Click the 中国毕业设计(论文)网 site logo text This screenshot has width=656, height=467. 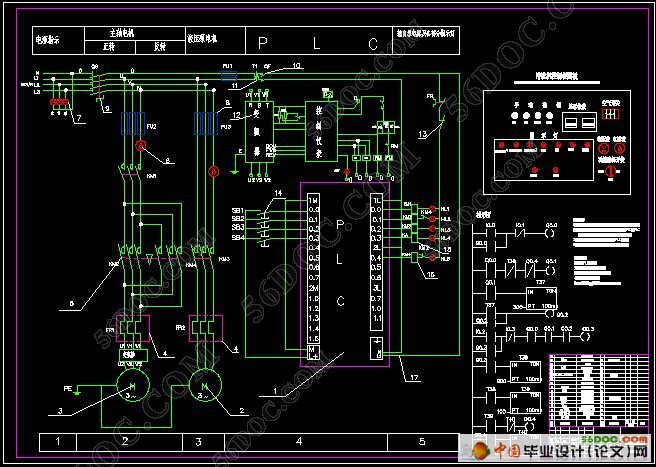click(565, 454)
